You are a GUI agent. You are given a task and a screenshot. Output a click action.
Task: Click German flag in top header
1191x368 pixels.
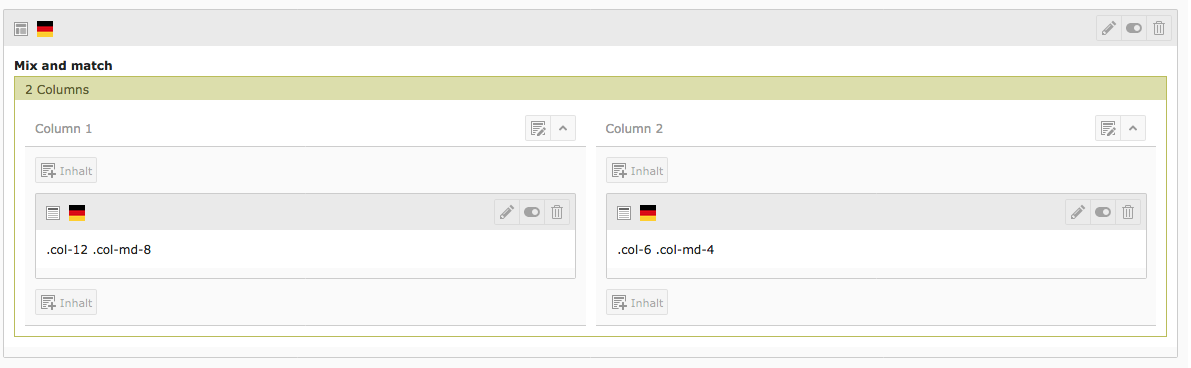[45, 29]
